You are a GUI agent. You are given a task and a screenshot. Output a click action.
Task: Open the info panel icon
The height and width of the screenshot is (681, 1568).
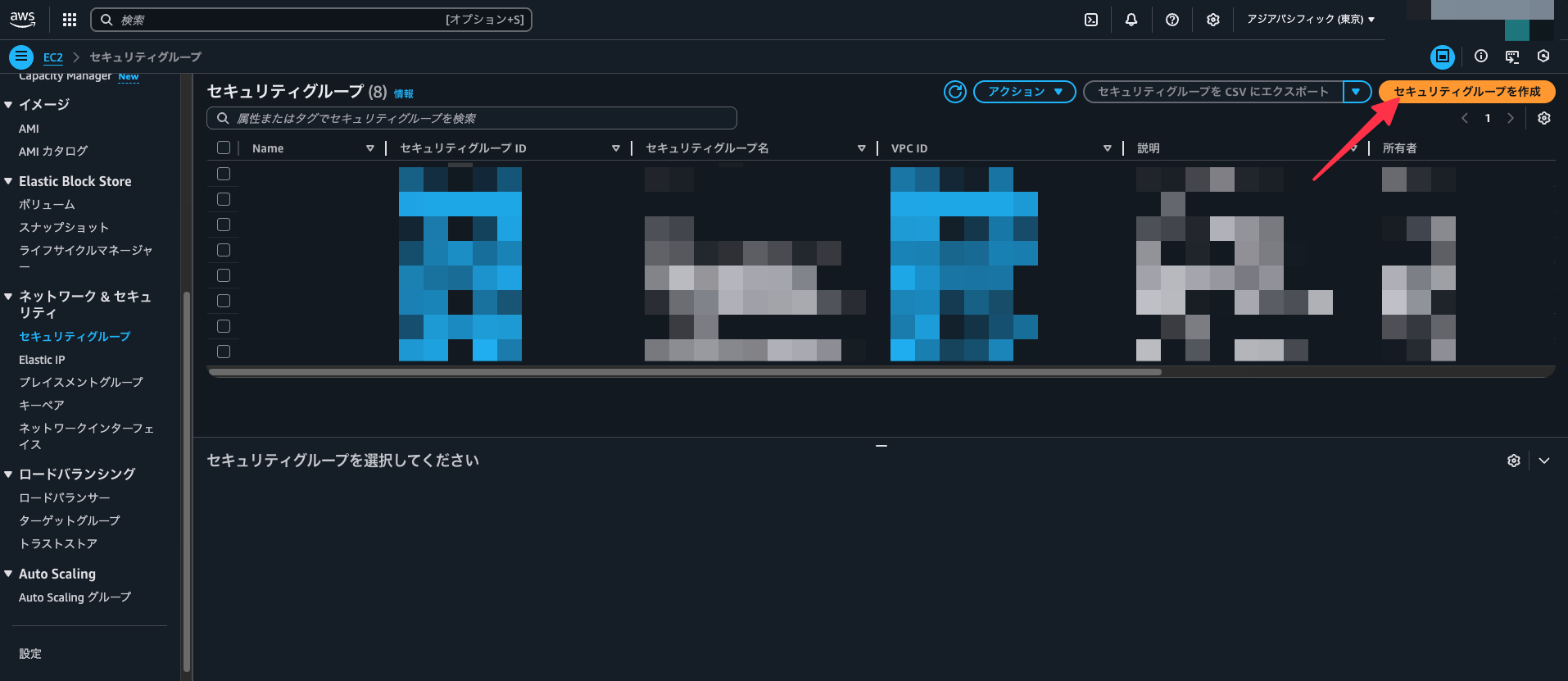[x=1481, y=57]
